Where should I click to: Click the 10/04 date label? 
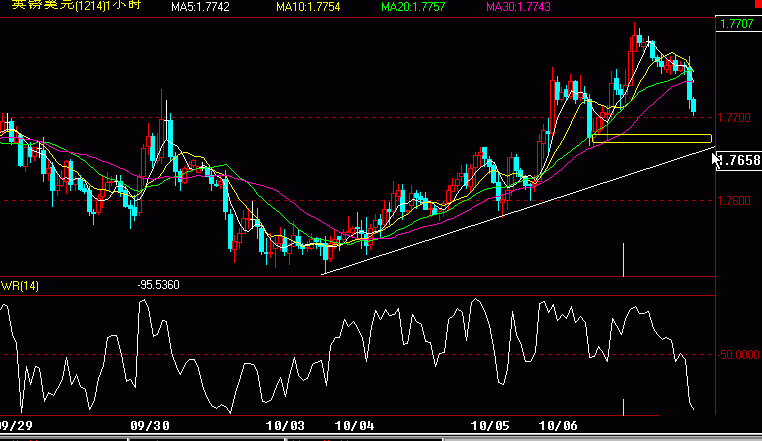354,426
